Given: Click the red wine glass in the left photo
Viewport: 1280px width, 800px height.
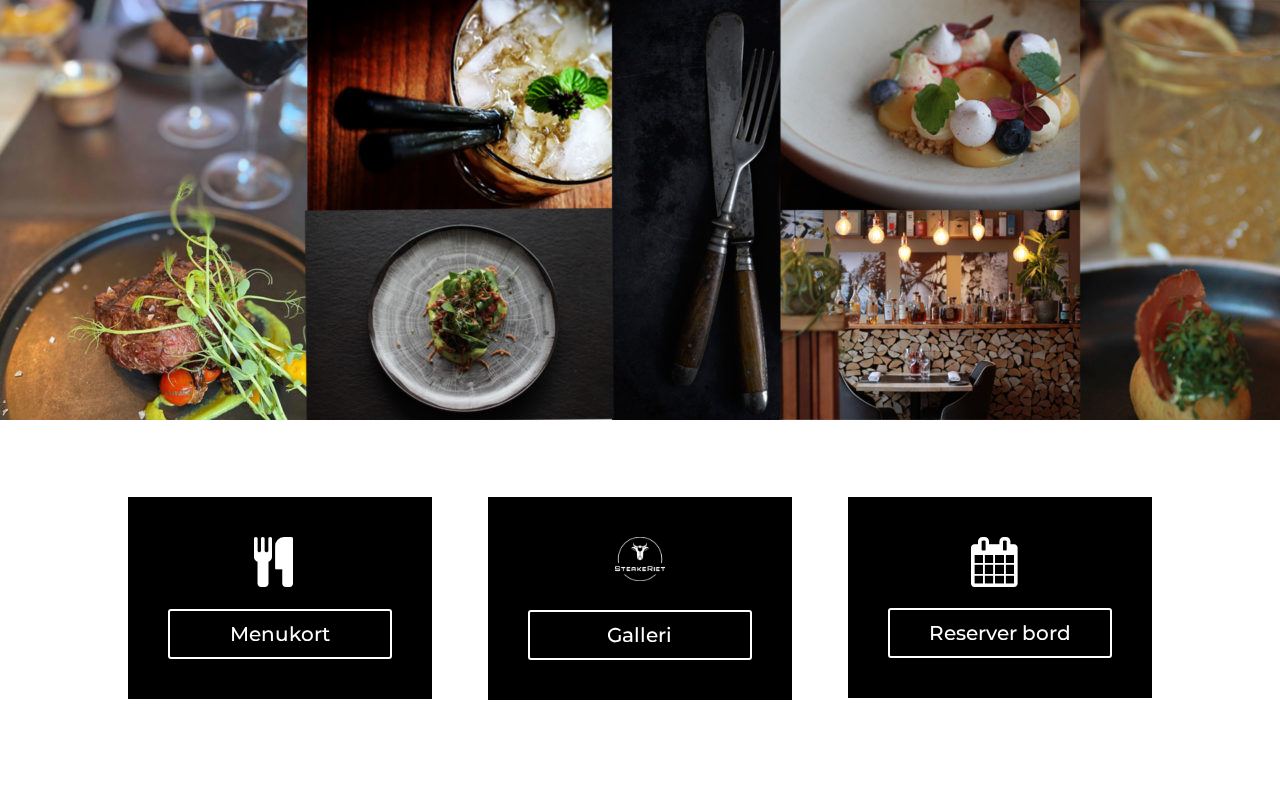Looking at the screenshot, I should [x=252, y=90].
